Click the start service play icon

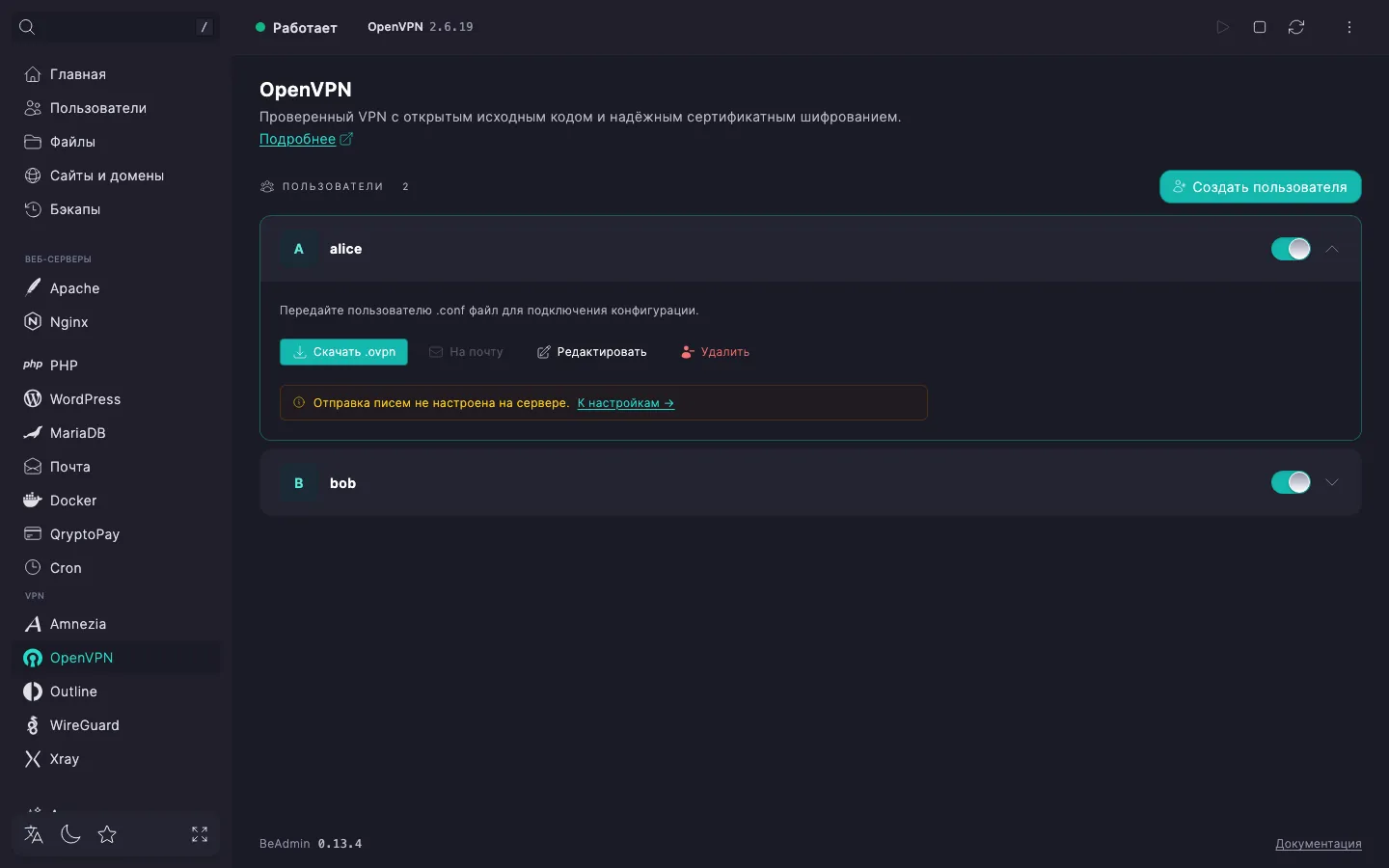(1223, 27)
